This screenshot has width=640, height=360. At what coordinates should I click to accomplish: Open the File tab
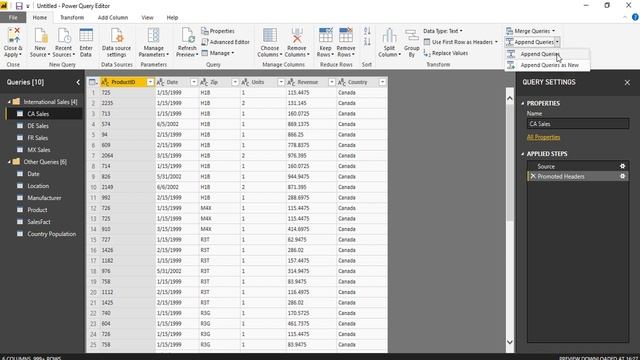[13, 18]
